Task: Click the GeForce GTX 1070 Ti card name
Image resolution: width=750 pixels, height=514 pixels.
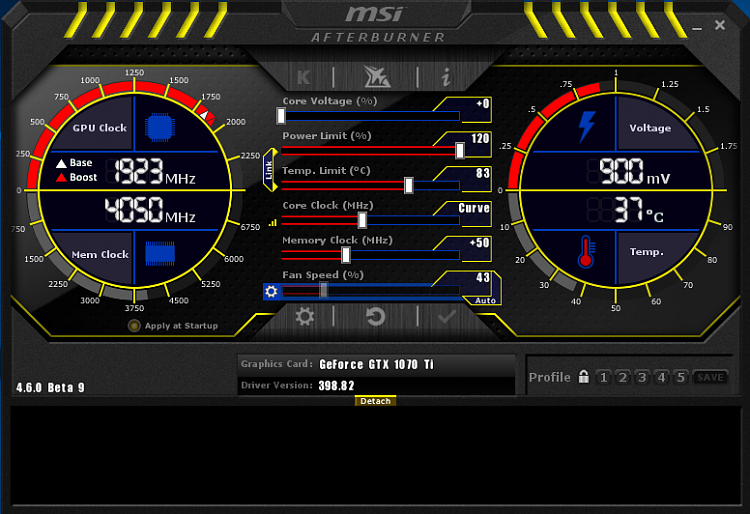Action: point(376,365)
